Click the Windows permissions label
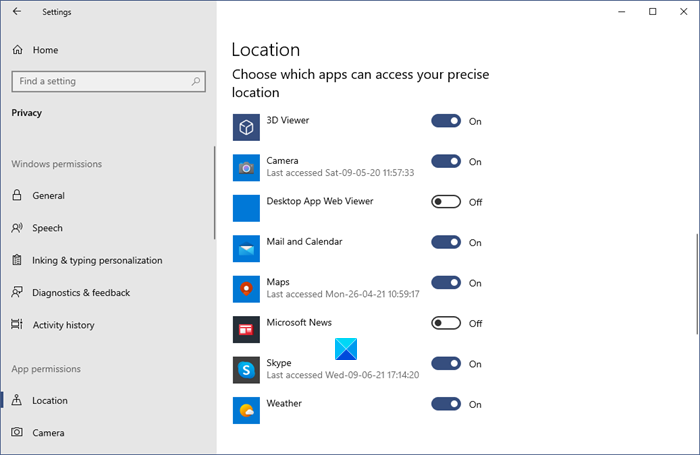 (x=57, y=164)
